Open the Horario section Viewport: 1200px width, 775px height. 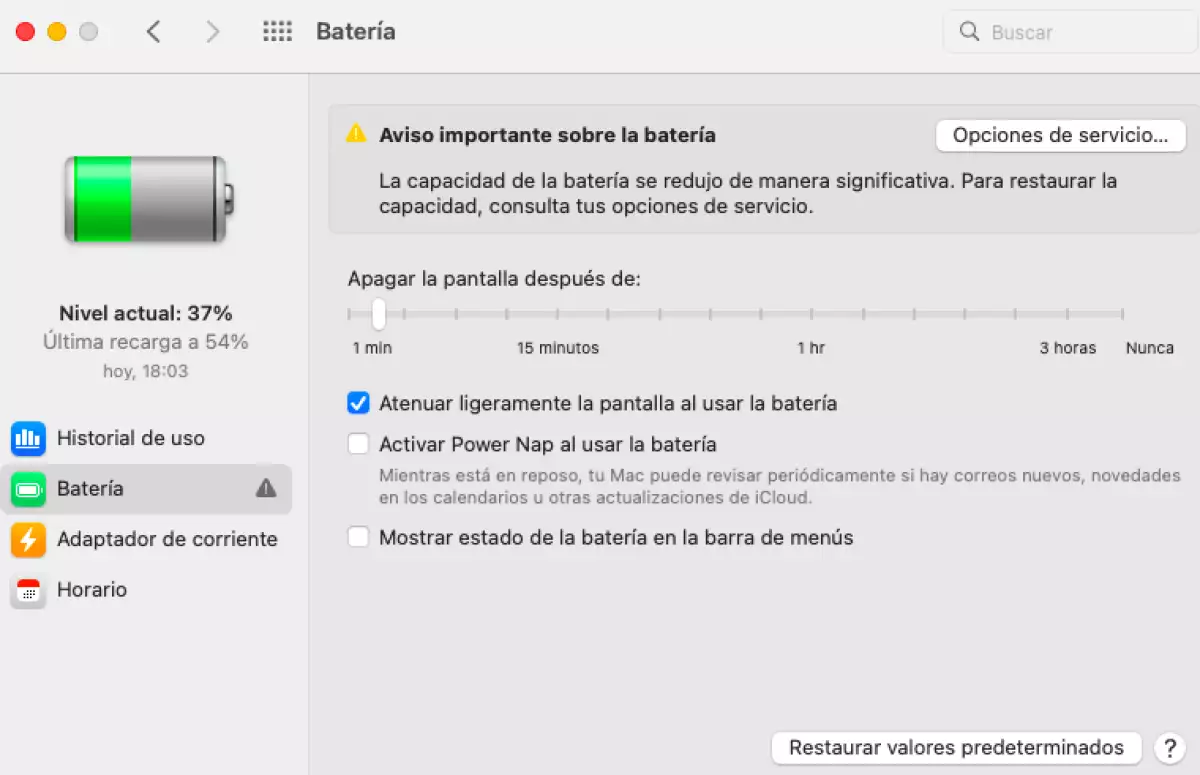pyautogui.click(x=92, y=590)
